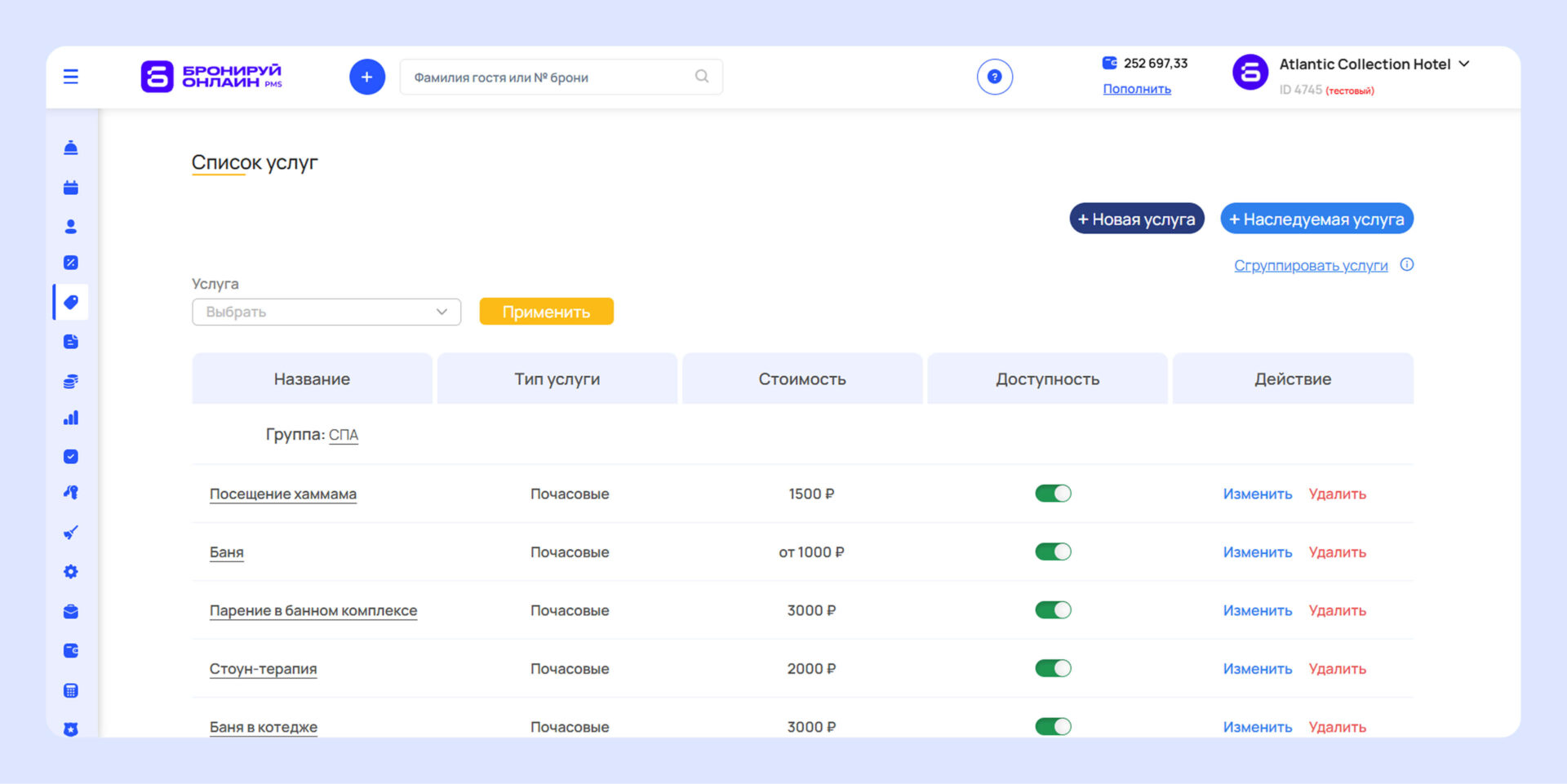The height and width of the screenshot is (784, 1567).
Task: Toggle availability of the Баня service
Action: click(1053, 552)
